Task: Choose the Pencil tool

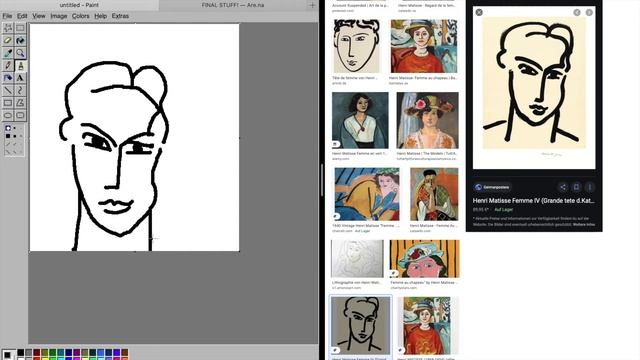Action: (x=8, y=65)
